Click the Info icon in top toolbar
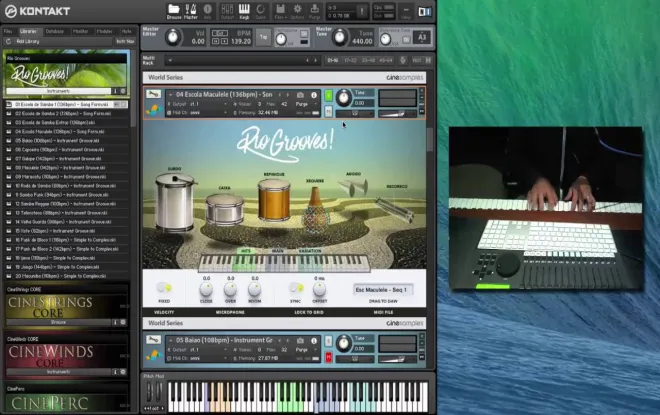The image size is (660, 415). tap(208, 11)
